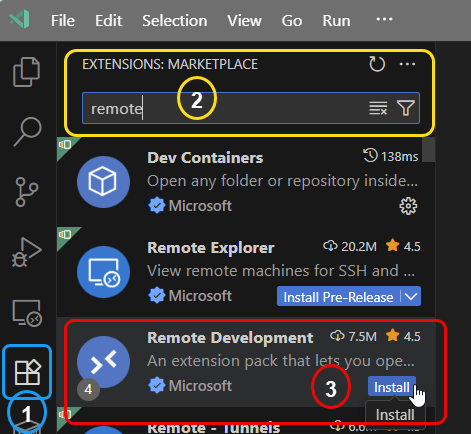Open the Dev Containers extension entry
471x434 pixels.
(246, 182)
